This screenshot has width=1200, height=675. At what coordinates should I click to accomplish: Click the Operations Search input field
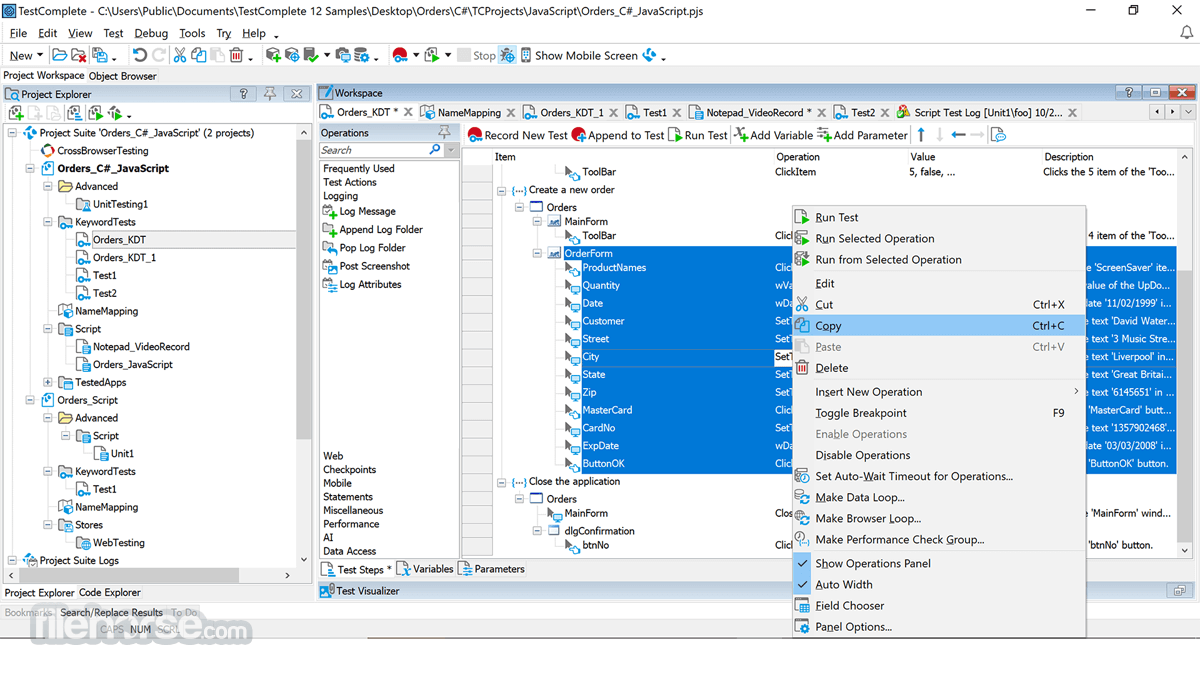pos(374,150)
